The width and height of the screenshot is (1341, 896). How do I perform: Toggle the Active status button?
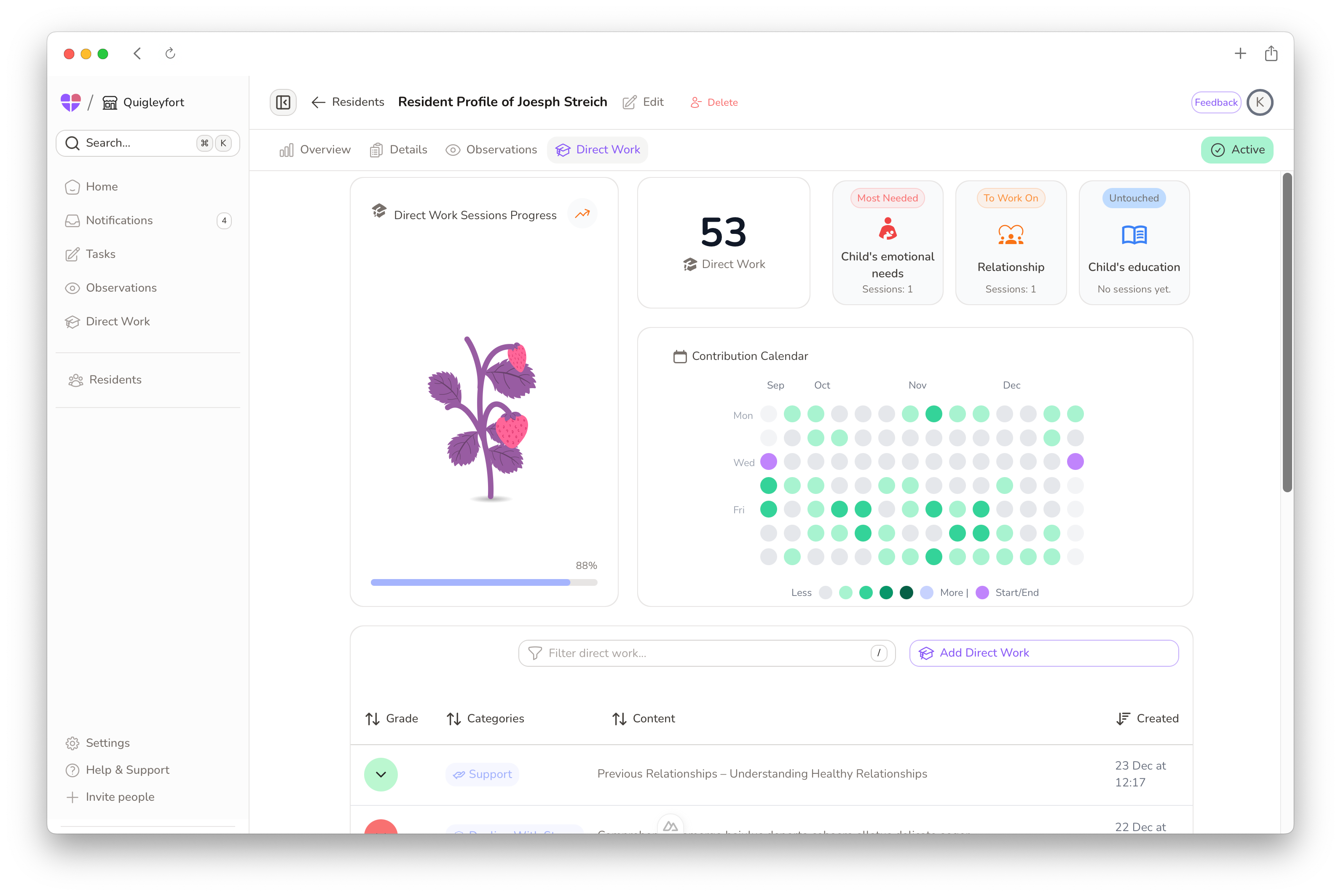1237,150
